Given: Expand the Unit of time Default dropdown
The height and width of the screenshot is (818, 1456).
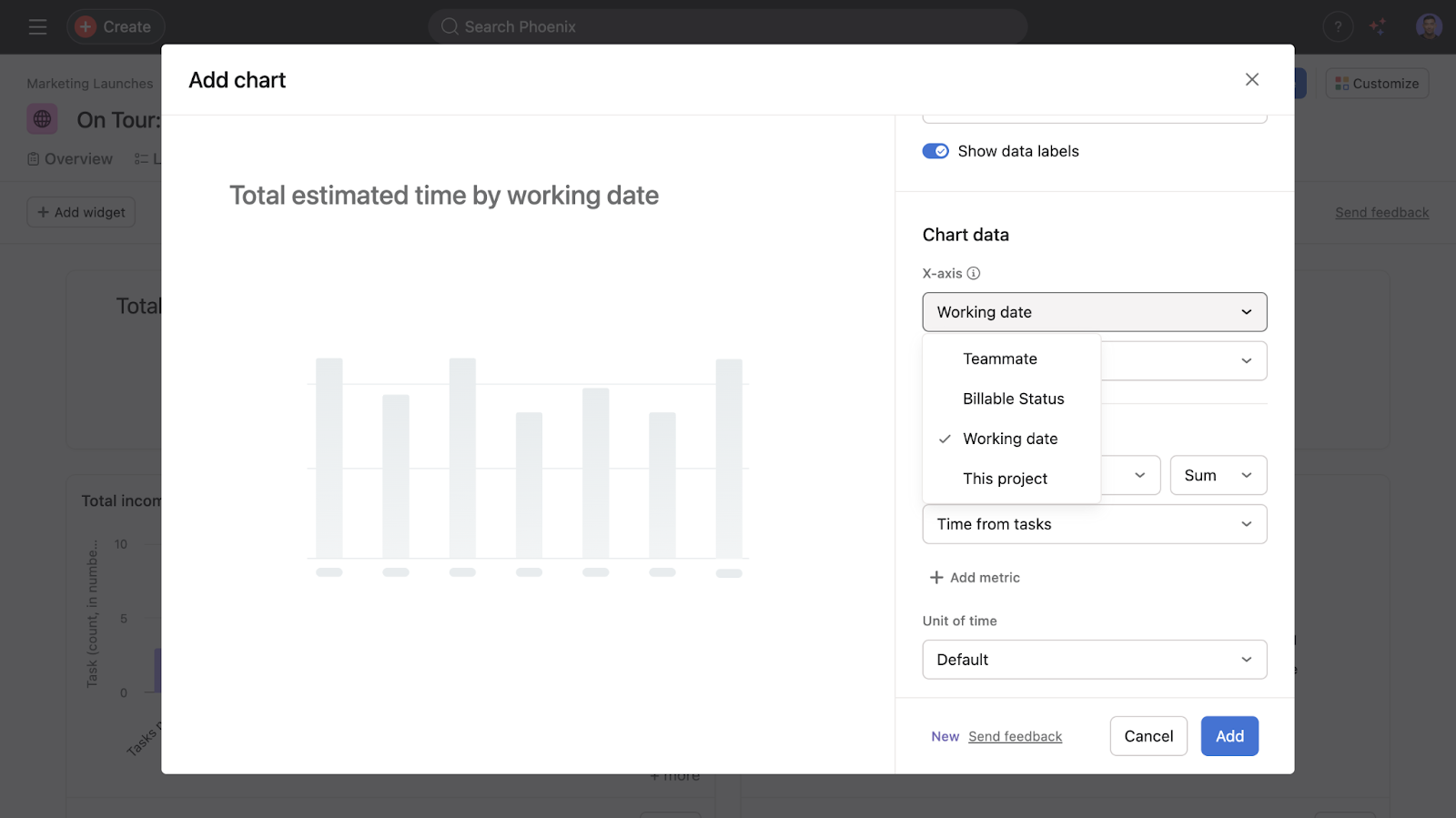Looking at the screenshot, I should pyautogui.click(x=1094, y=660).
